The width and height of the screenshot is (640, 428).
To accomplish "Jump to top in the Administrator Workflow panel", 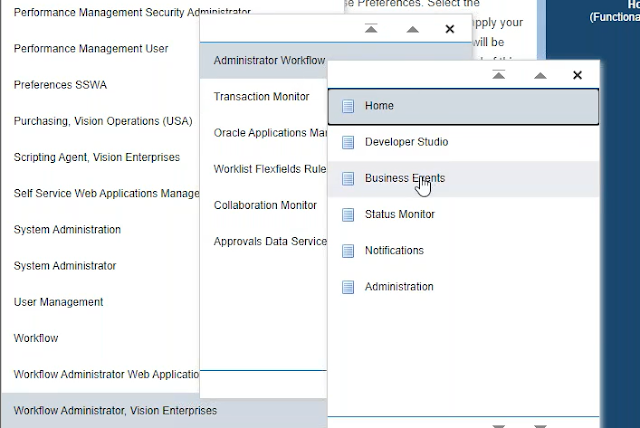I will click(371, 29).
